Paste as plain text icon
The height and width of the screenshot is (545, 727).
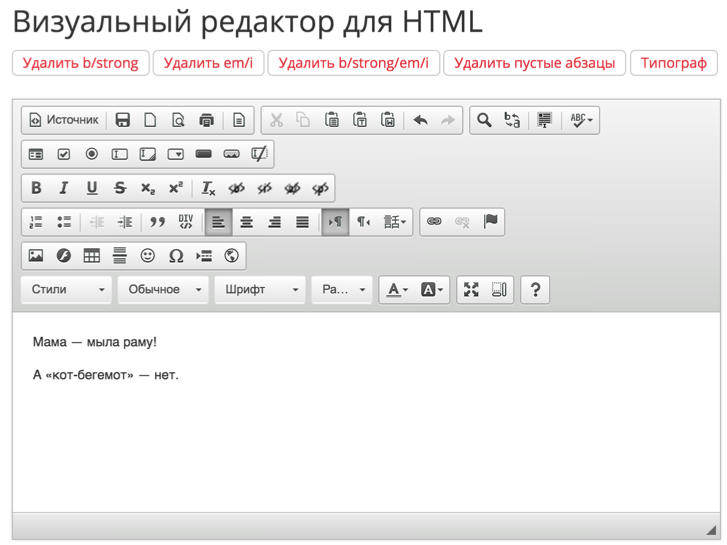pos(360,120)
